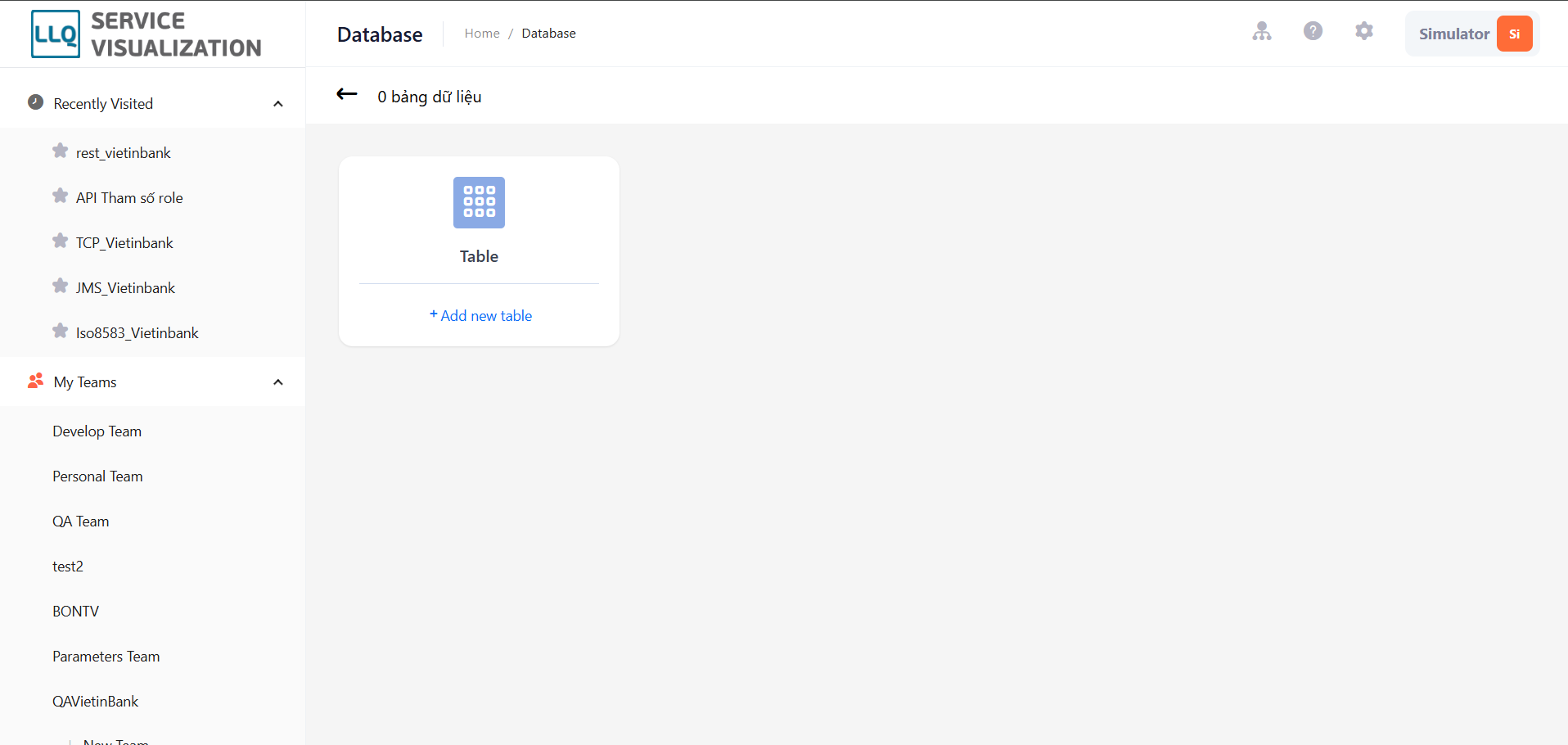Click the Recently Visited clock icon
The height and width of the screenshot is (745, 1568).
(35, 102)
